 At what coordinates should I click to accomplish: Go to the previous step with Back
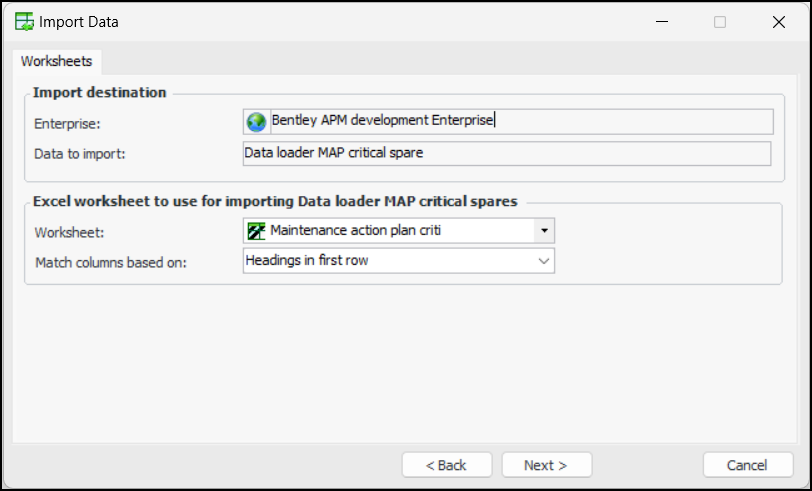[x=446, y=465]
